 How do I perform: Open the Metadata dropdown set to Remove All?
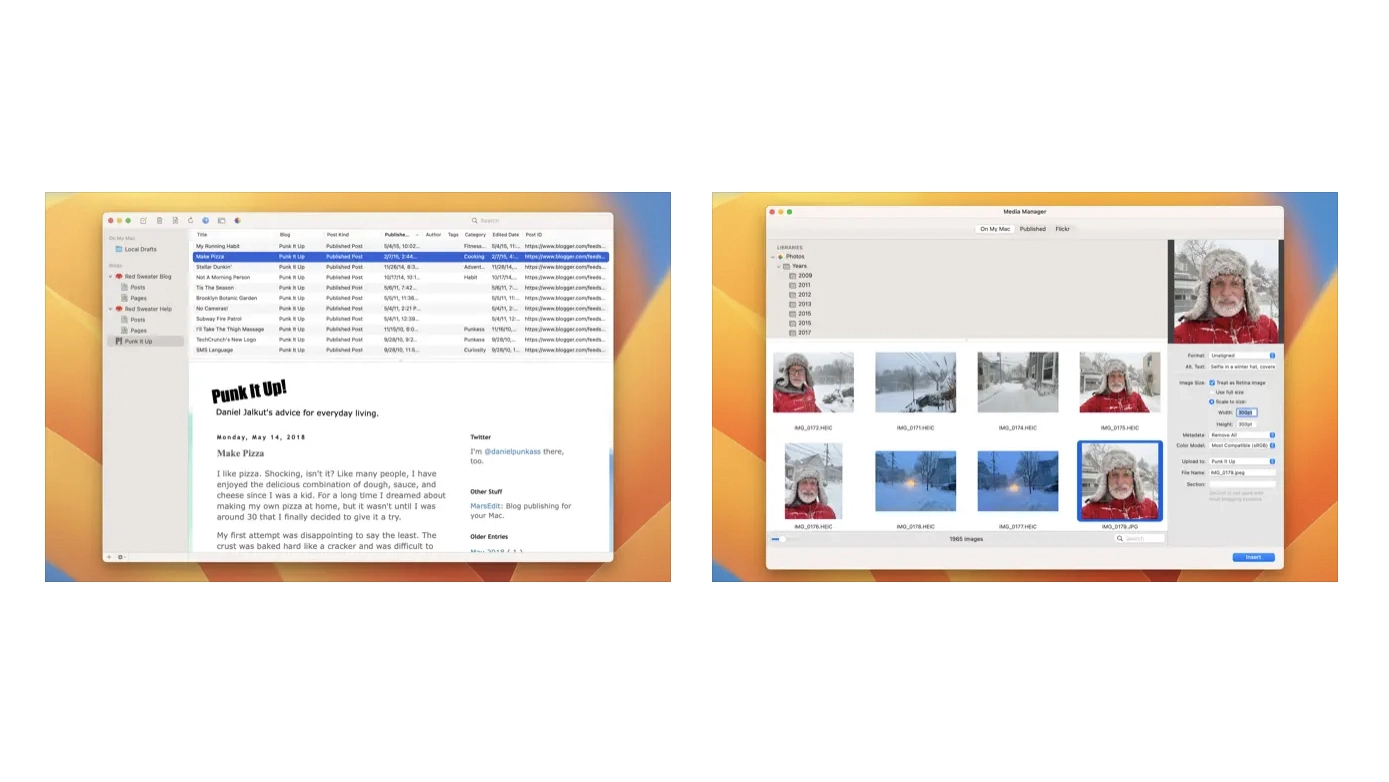click(x=1242, y=435)
